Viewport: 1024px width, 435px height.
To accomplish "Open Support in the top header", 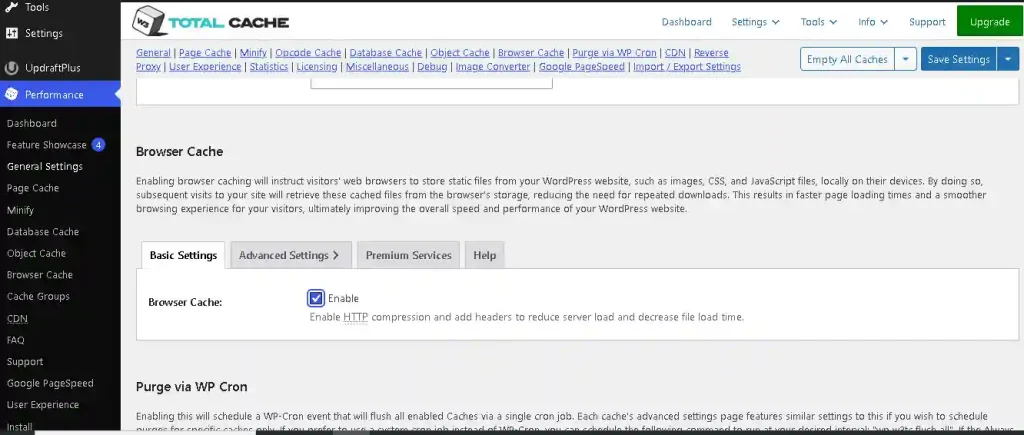I will pos(927,22).
